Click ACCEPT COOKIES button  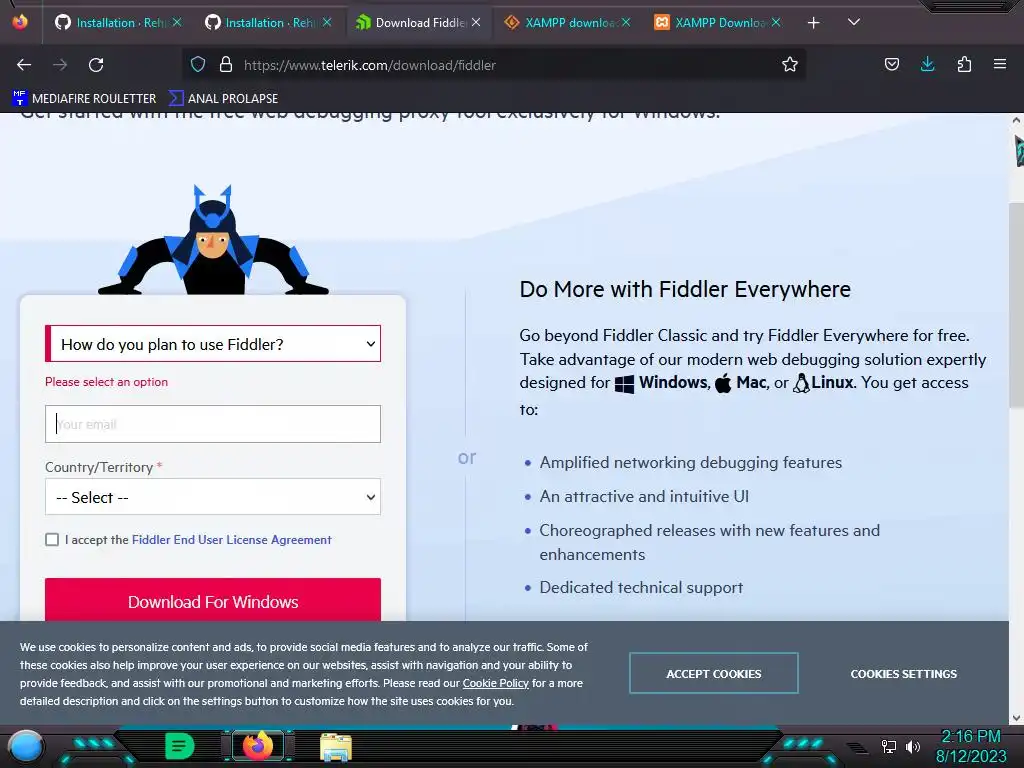[714, 673]
